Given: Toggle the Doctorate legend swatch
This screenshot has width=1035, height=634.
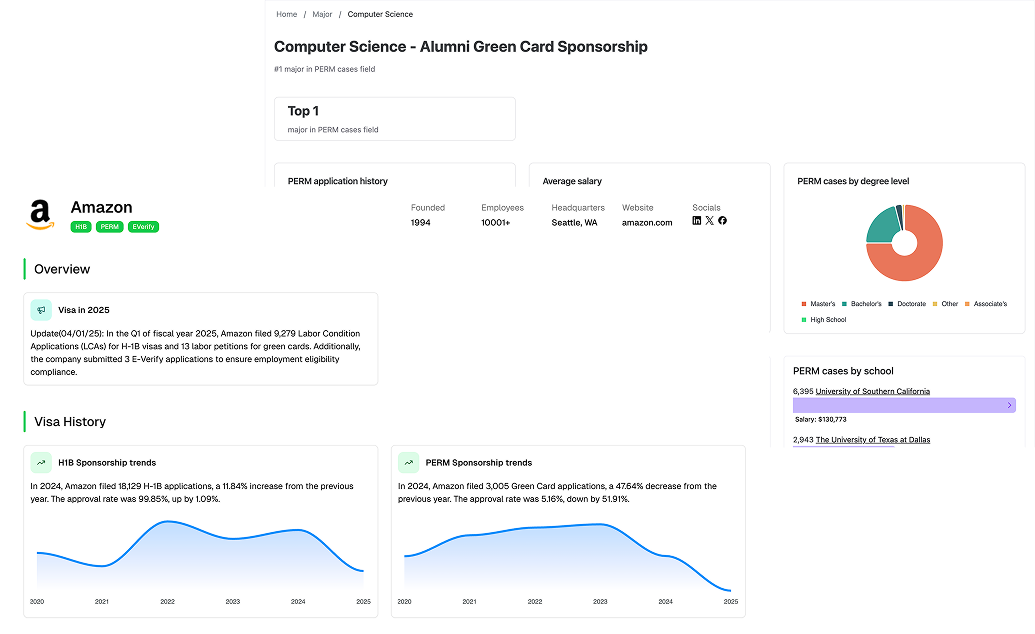Looking at the screenshot, I should tap(890, 304).
